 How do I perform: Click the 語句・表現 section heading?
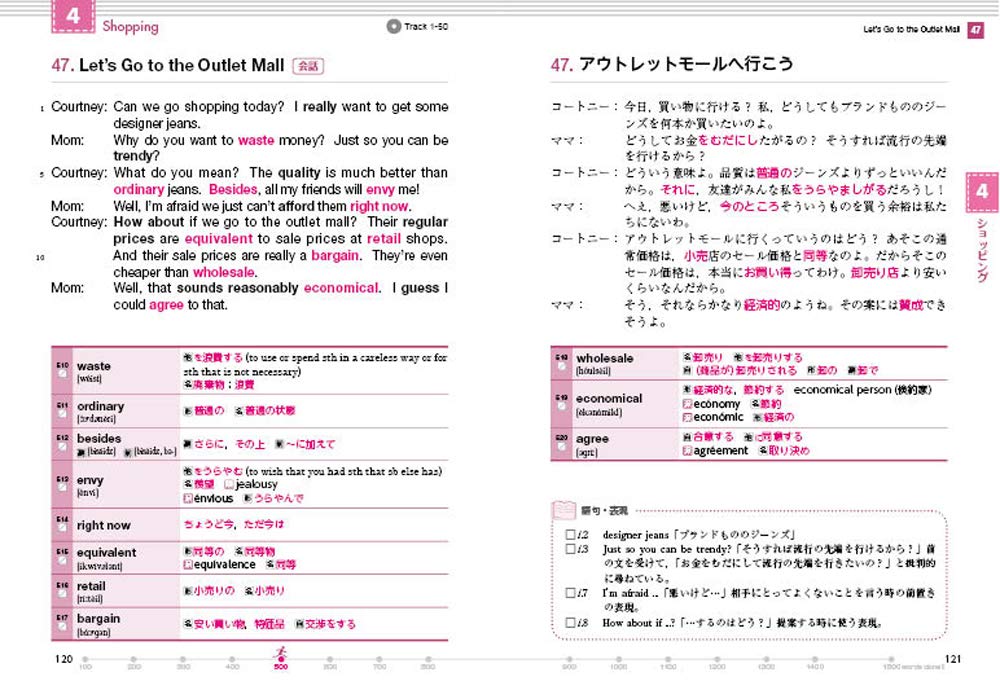tap(604, 511)
